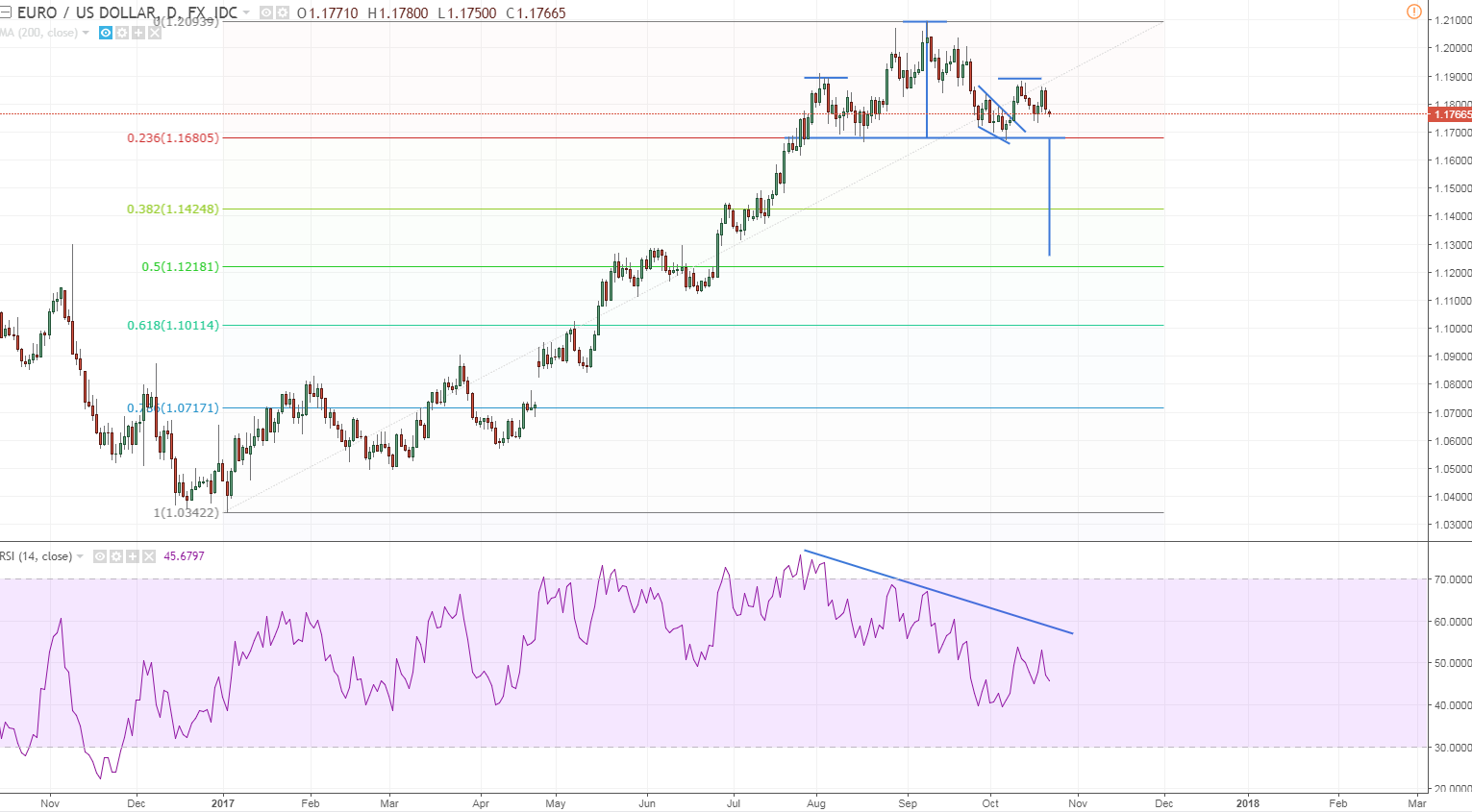Select the blue vertical projection line below neckline
This screenshot has height=812, width=1472.
pyautogui.click(x=1049, y=197)
